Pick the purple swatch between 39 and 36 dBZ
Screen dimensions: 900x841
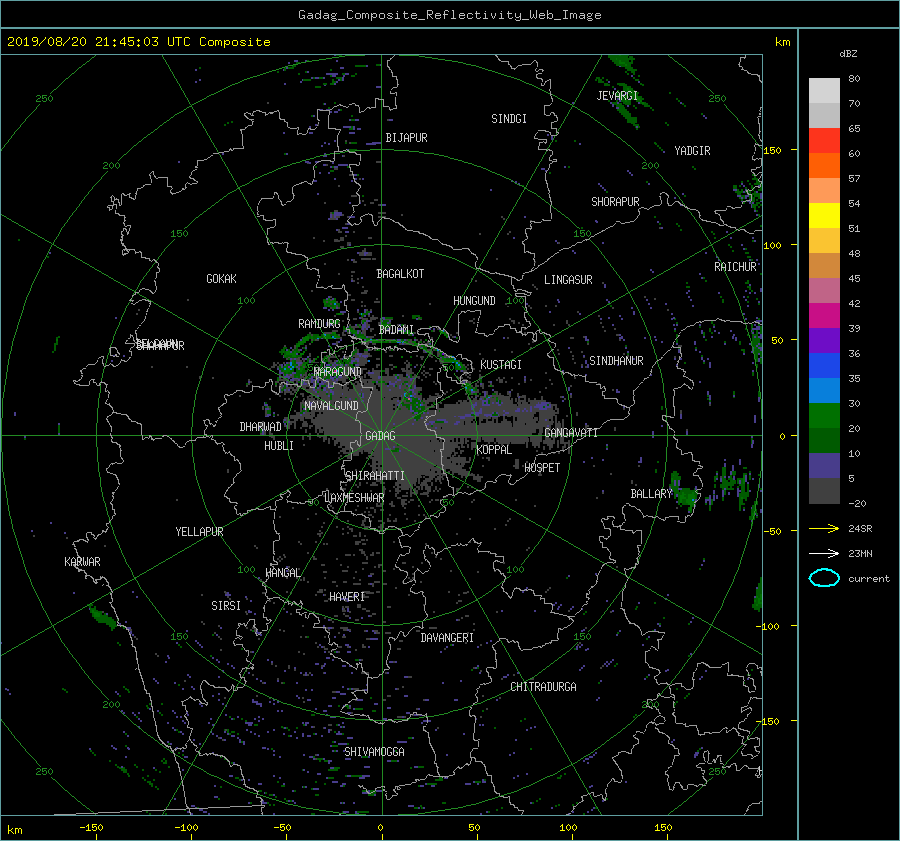click(x=824, y=340)
